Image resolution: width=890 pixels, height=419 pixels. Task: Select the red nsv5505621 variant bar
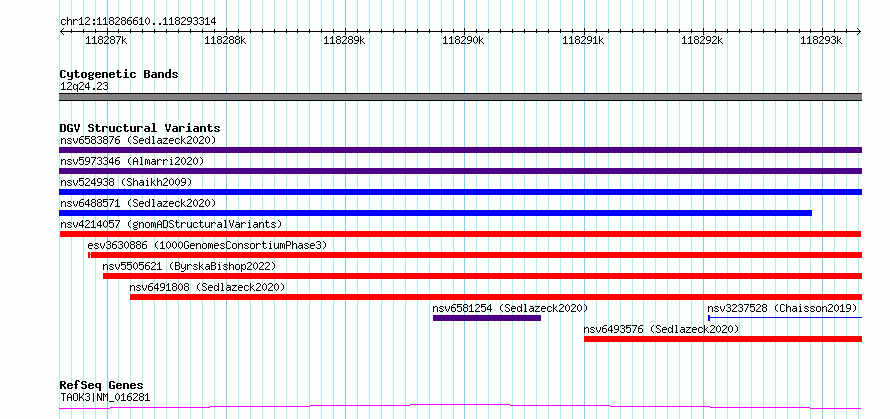tap(482, 276)
